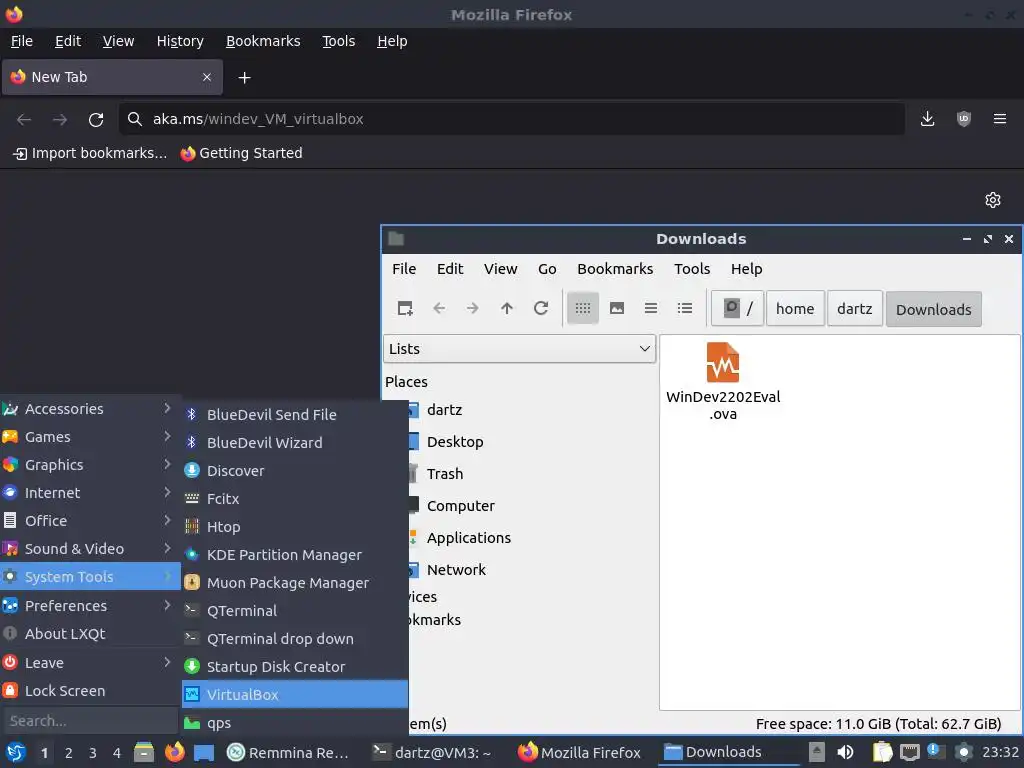Click the uBlock Origin shield icon
This screenshot has width=1024, height=768.
click(x=963, y=119)
